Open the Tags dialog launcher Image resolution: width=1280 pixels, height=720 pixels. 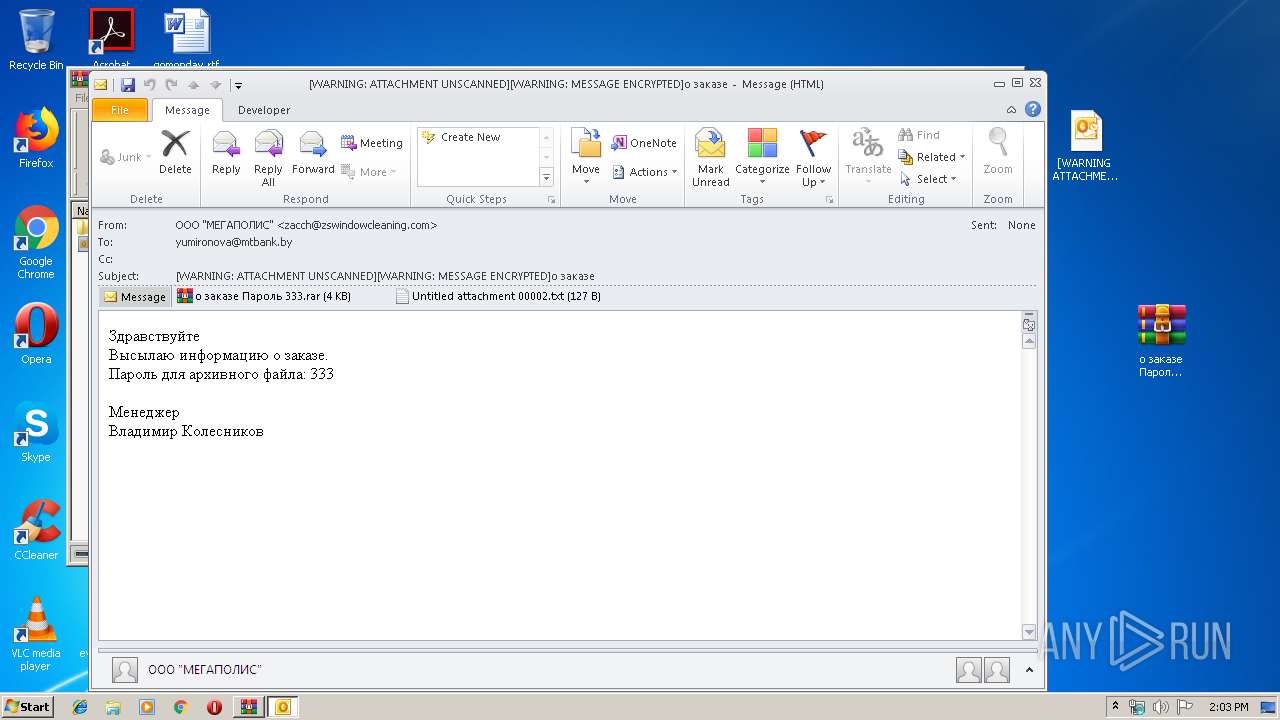coord(830,200)
